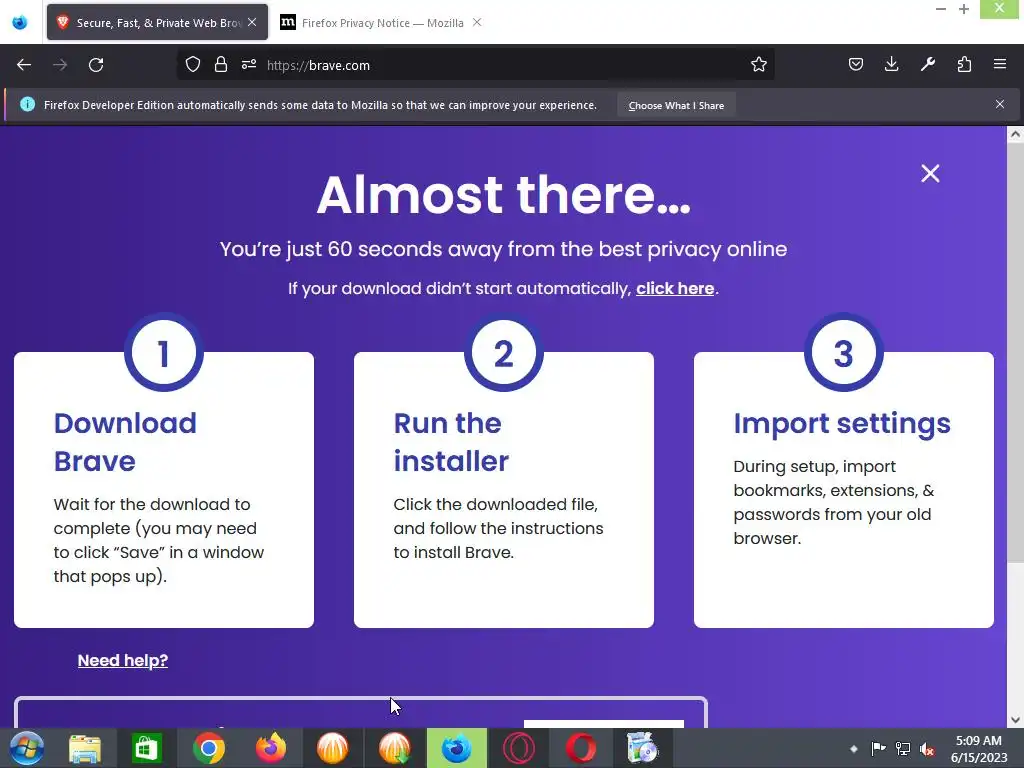
Task: Click the vertical scrollbar thumb
Action: pyautogui.click(x=1014, y=353)
